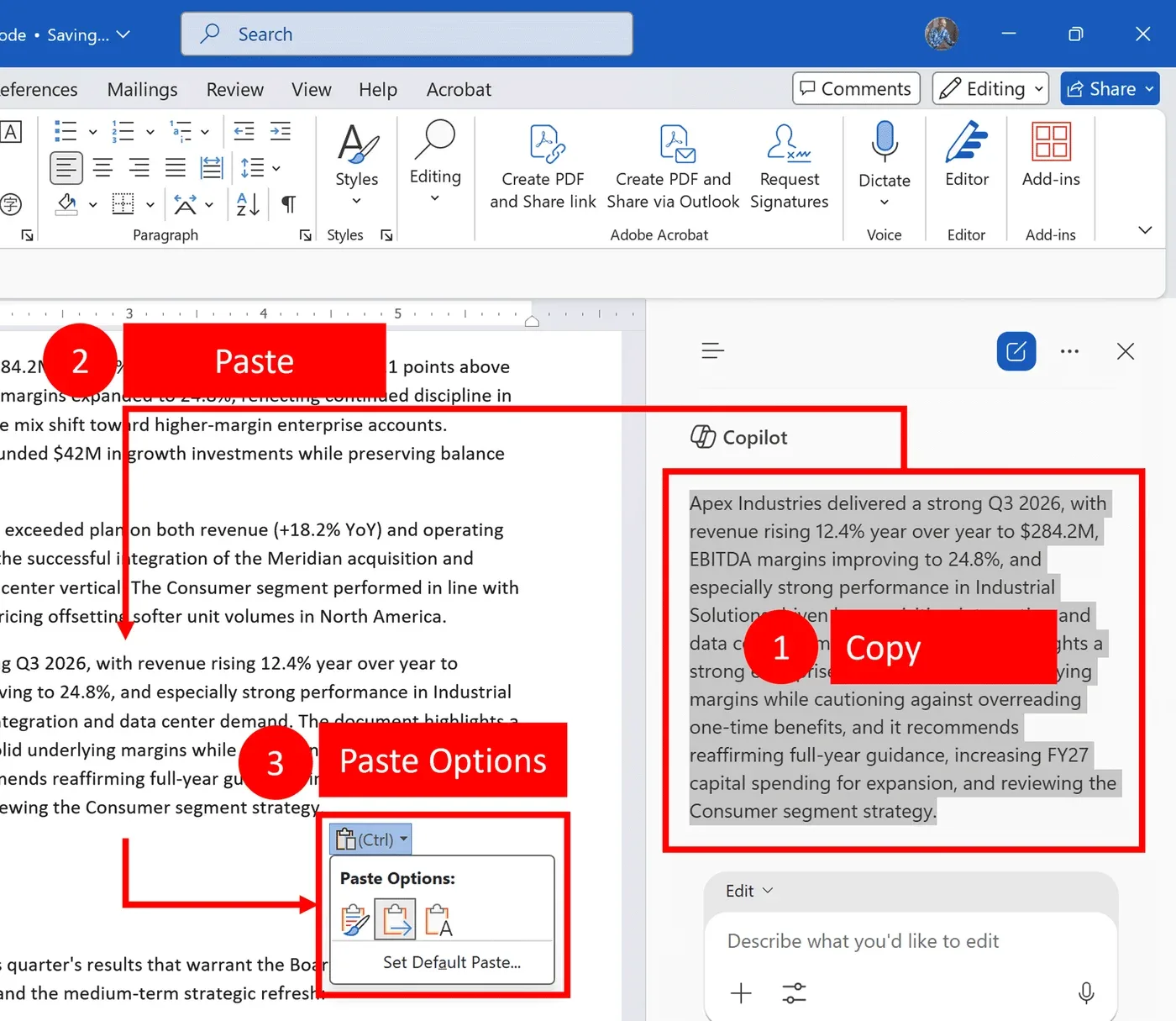Decrease paragraph indent

click(x=244, y=131)
